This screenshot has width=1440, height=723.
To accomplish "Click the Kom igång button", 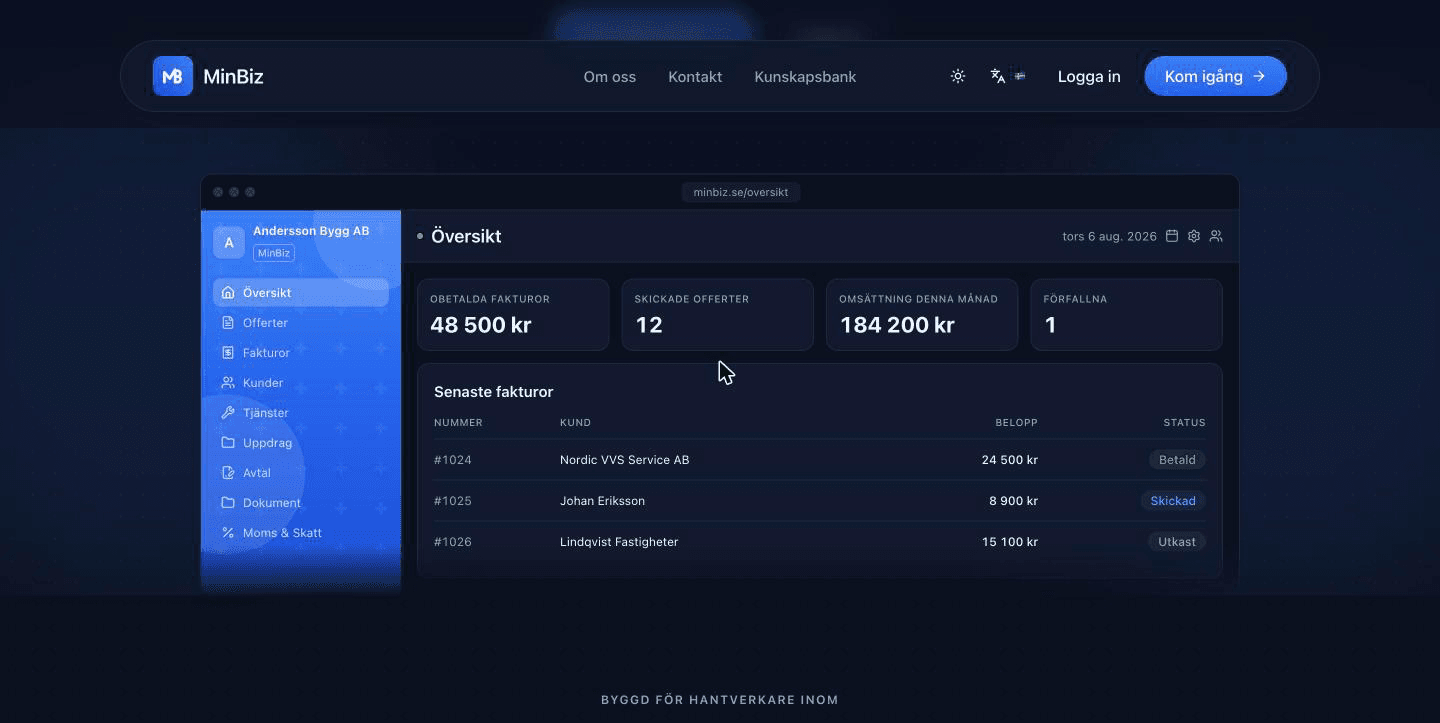I will (x=1215, y=76).
